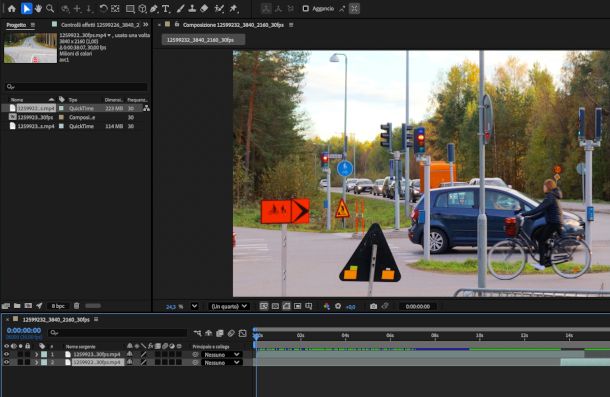Image resolution: width=610 pixels, height=397 pixels.
Task: Go to the Home screen icon
Action: click(12, 8)
